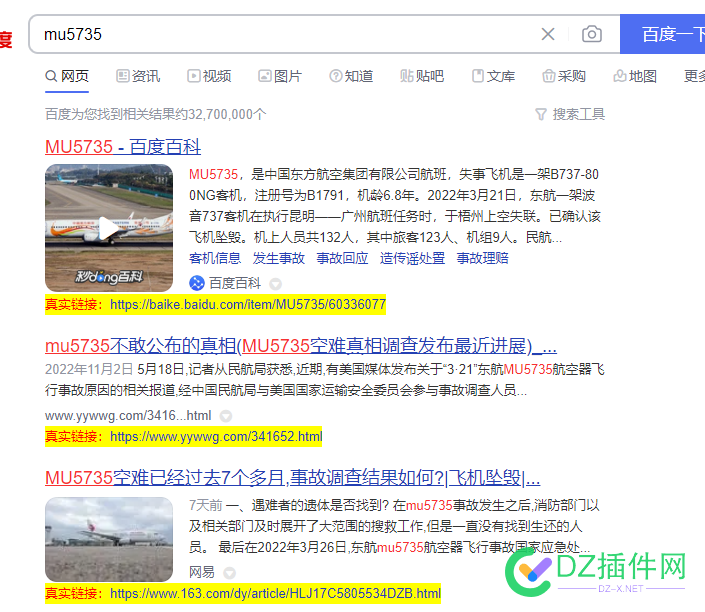
Task: Open result MU5735空难已经过去7个多月
Action: point(293,478)
